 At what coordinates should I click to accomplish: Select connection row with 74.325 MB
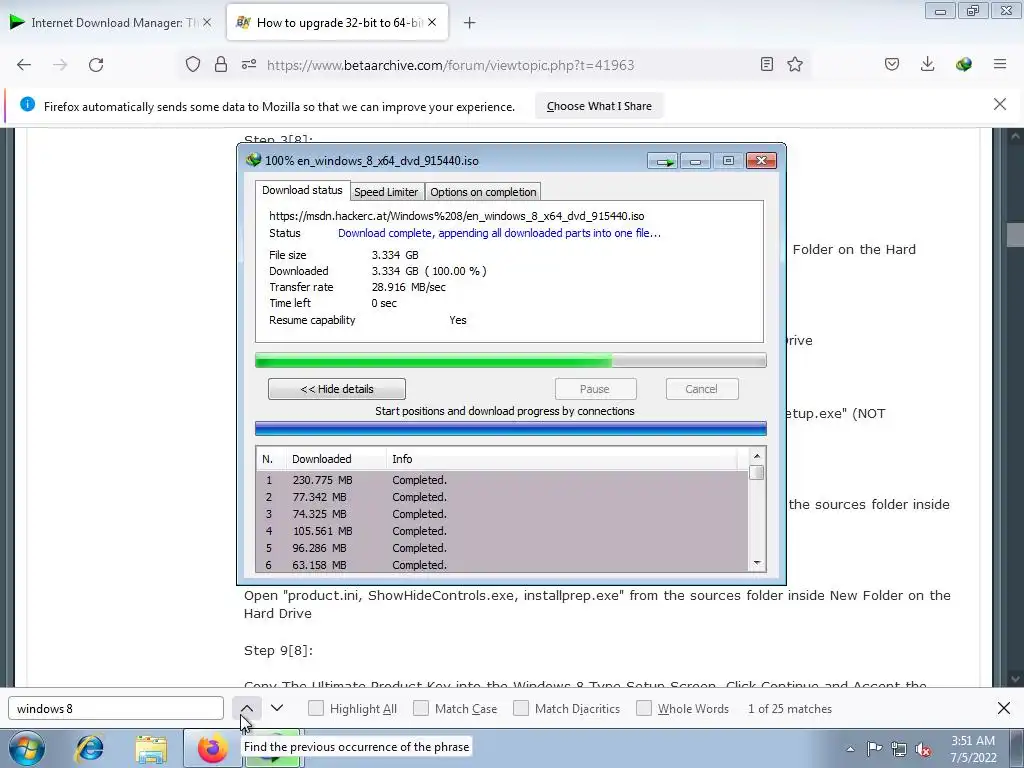tap(502, 514)
